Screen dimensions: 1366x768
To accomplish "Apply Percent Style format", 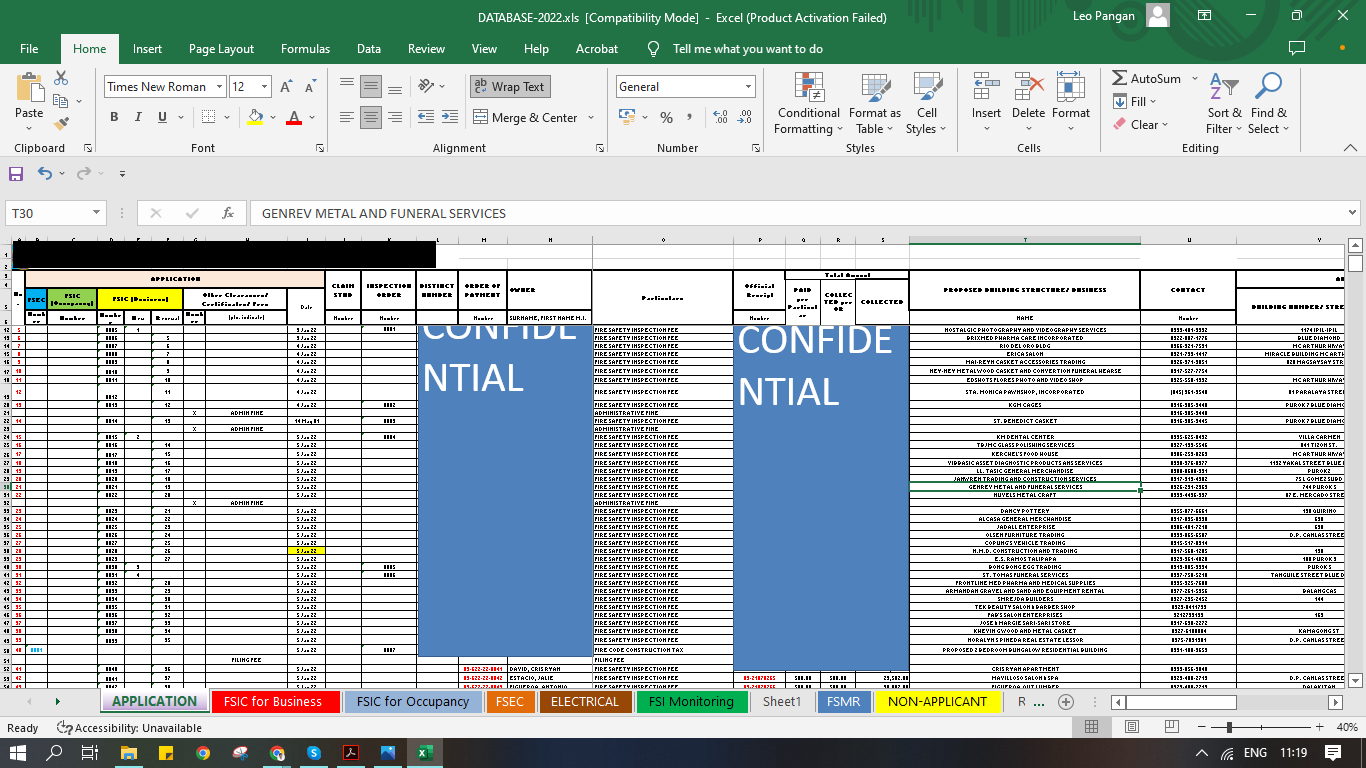I will coord(667,118).
